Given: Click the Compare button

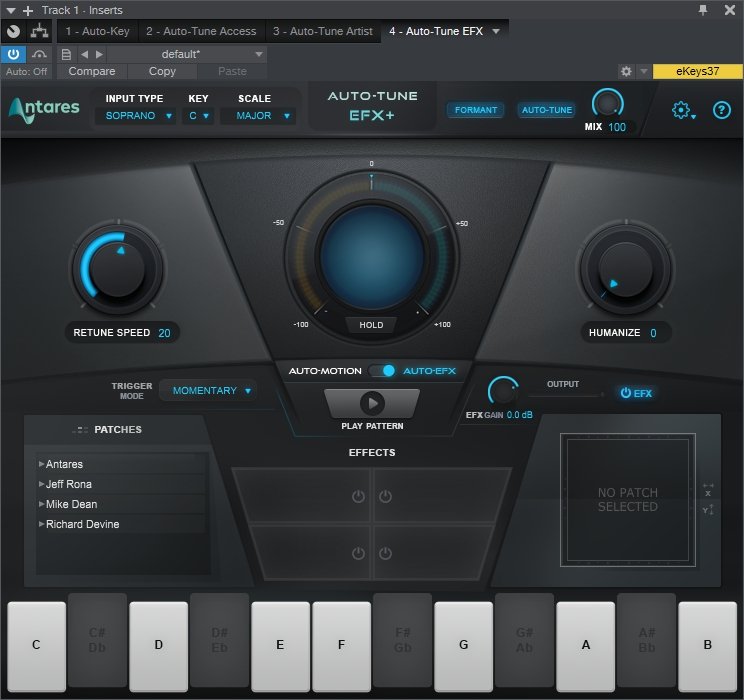Looking at the screenshot, I should (91, 72).
